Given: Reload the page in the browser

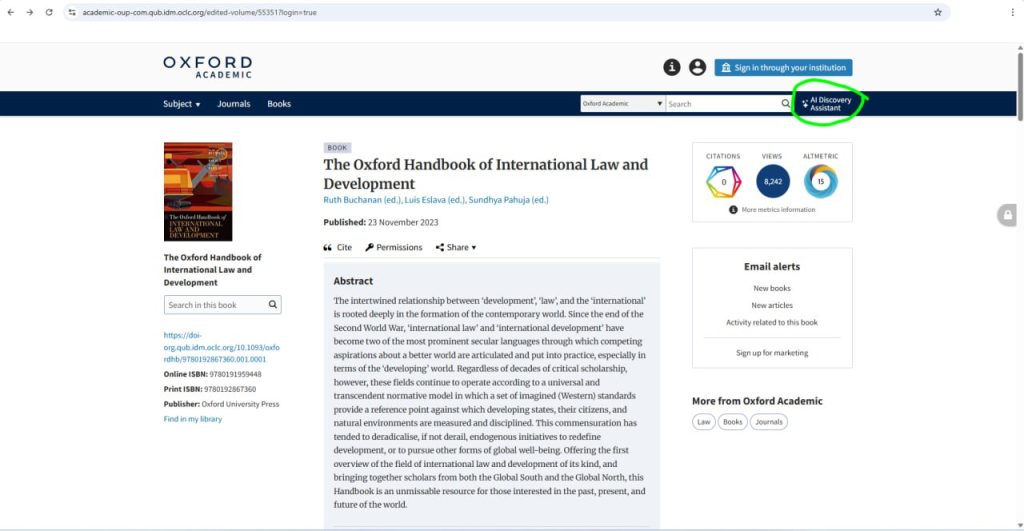Looking at the screenshot, I should [x=49, y=12].
